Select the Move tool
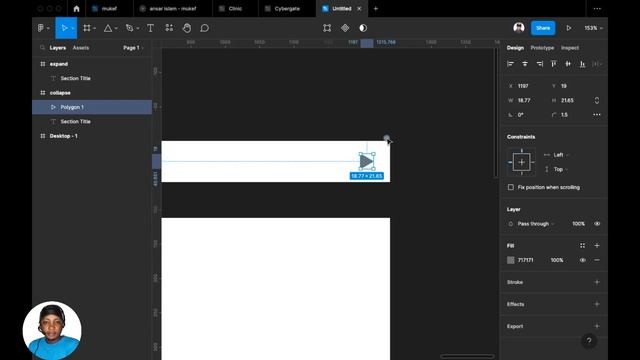This screenshot has height=360, width=640. pos(64,28)
